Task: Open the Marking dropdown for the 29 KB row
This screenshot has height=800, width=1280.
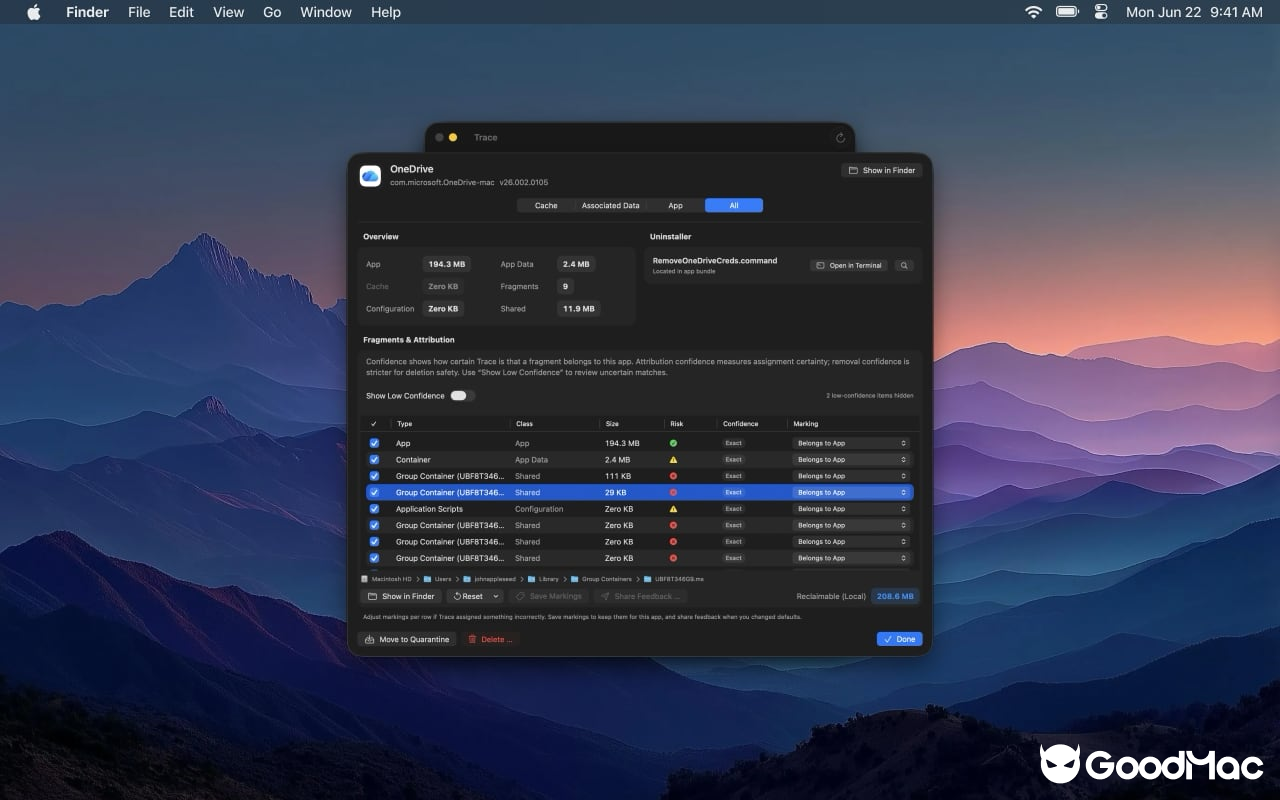Action: pos(851,492)
